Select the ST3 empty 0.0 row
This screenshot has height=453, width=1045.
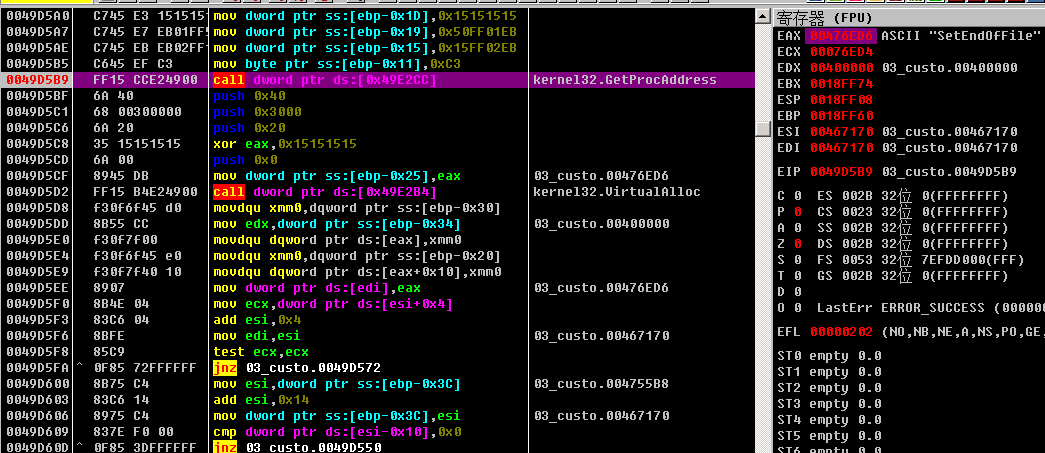[829, 403]
